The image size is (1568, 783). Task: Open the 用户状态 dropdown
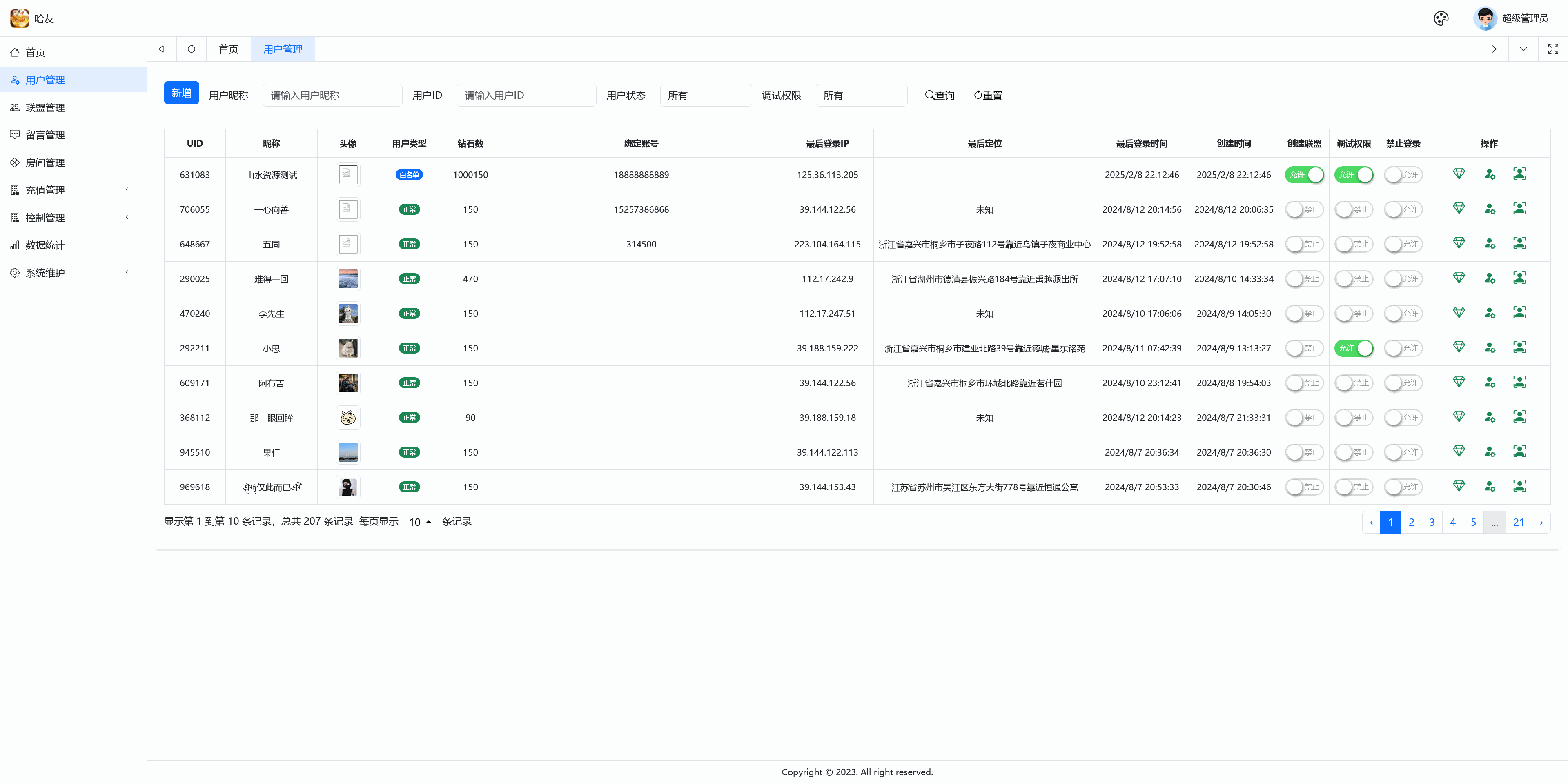(x=706, y=96)
